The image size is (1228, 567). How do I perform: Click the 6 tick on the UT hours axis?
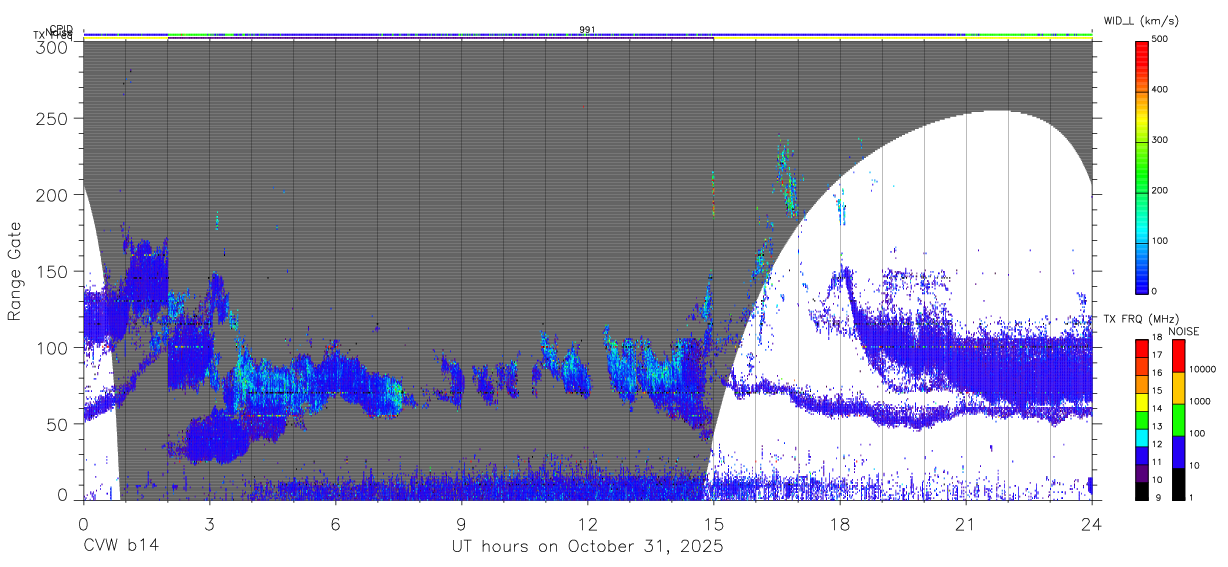(335, 523)
